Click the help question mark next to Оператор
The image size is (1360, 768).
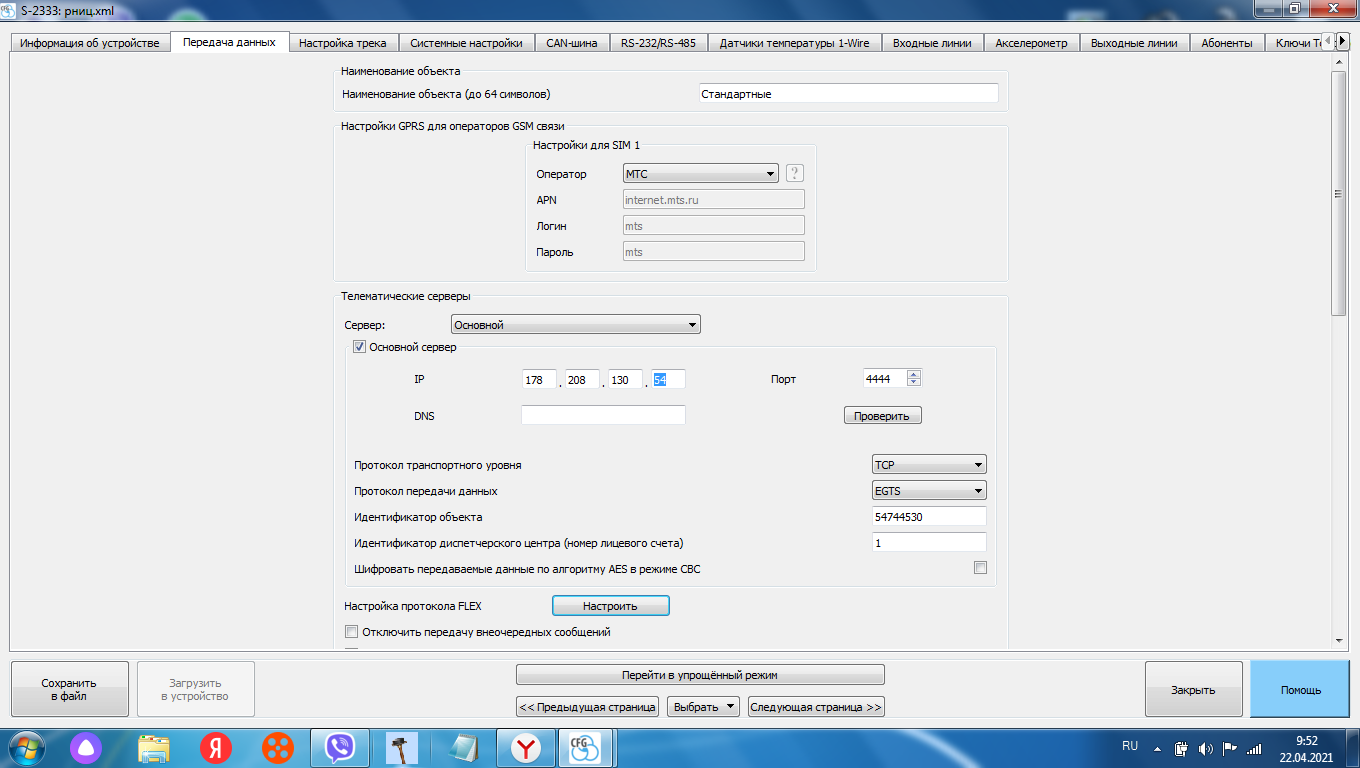click(x=795, y=173)
